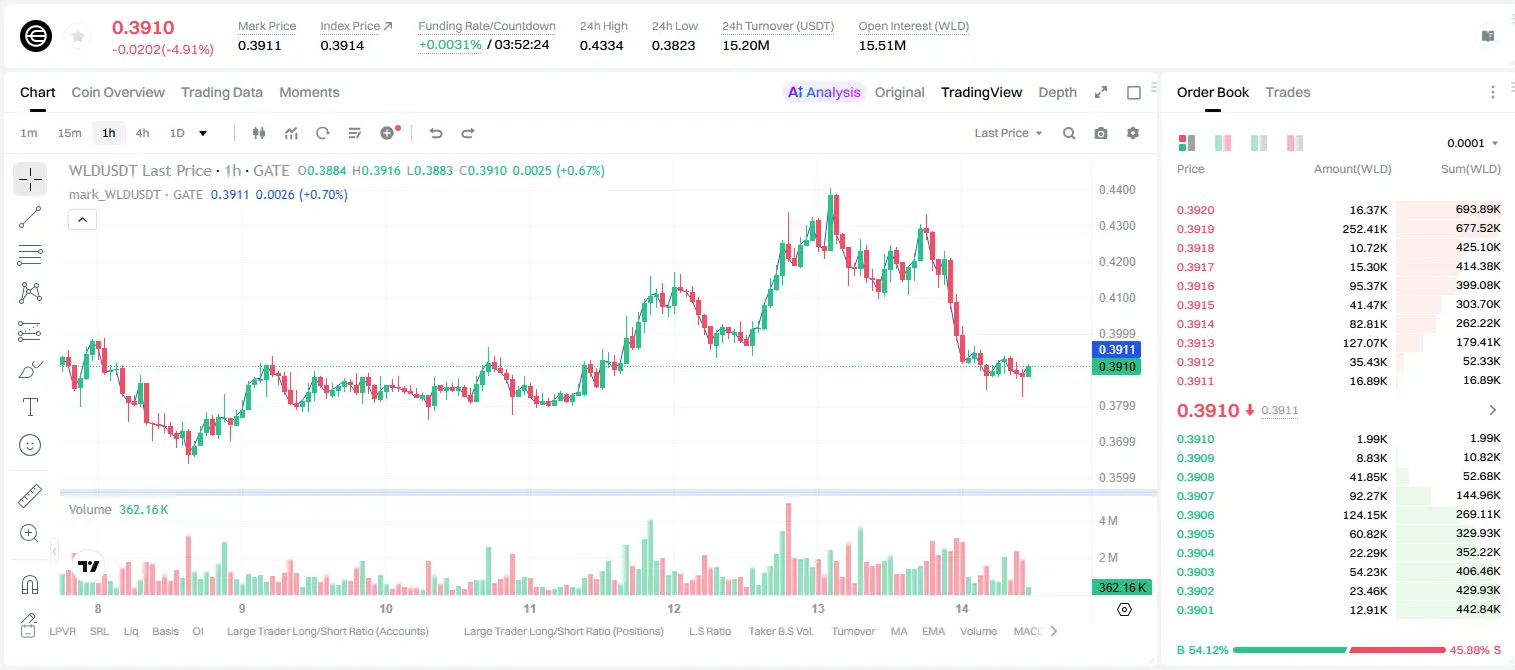The height and width of the screenshot is (670, 1515).
Task: Open chart settings gear icon
Action: (x=1133, y=133)
